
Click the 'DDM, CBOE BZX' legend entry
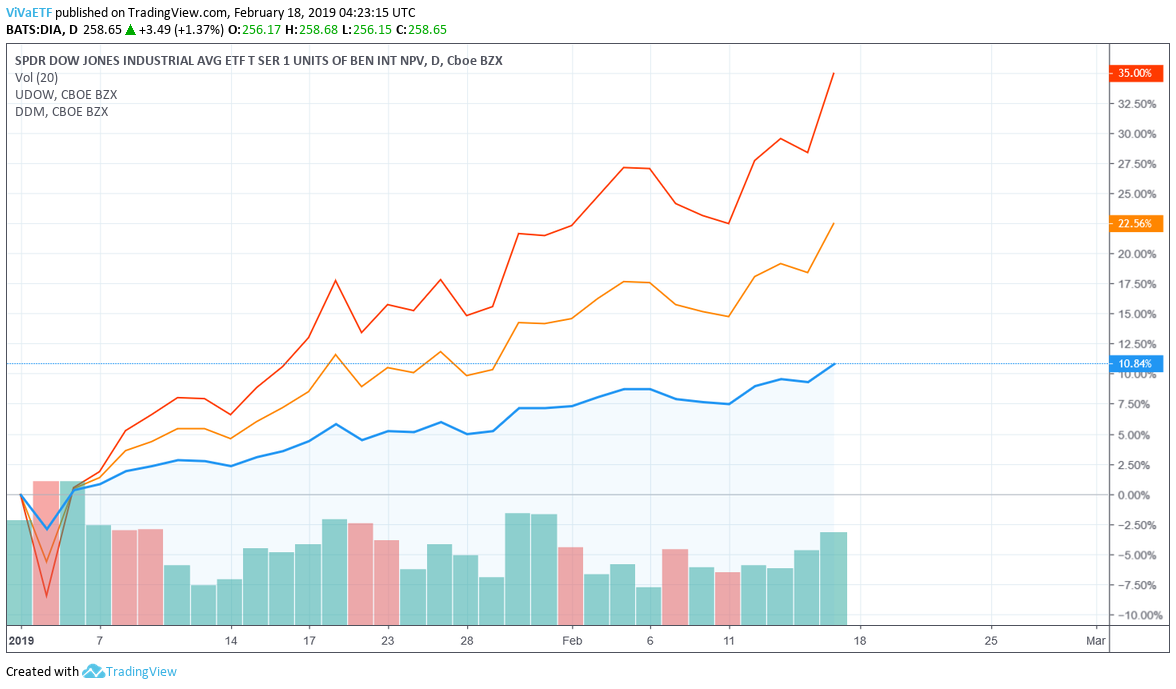coord(62,112)
